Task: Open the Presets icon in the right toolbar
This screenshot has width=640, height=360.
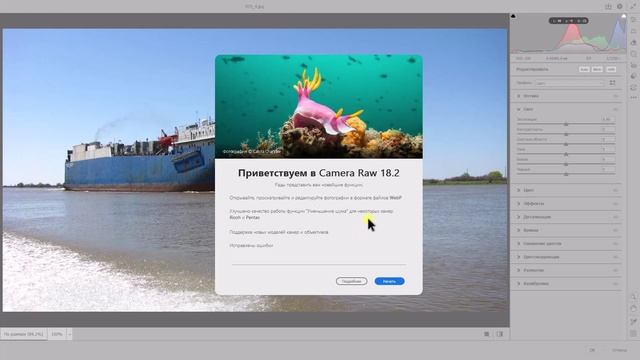Action: tap(633, 76)
